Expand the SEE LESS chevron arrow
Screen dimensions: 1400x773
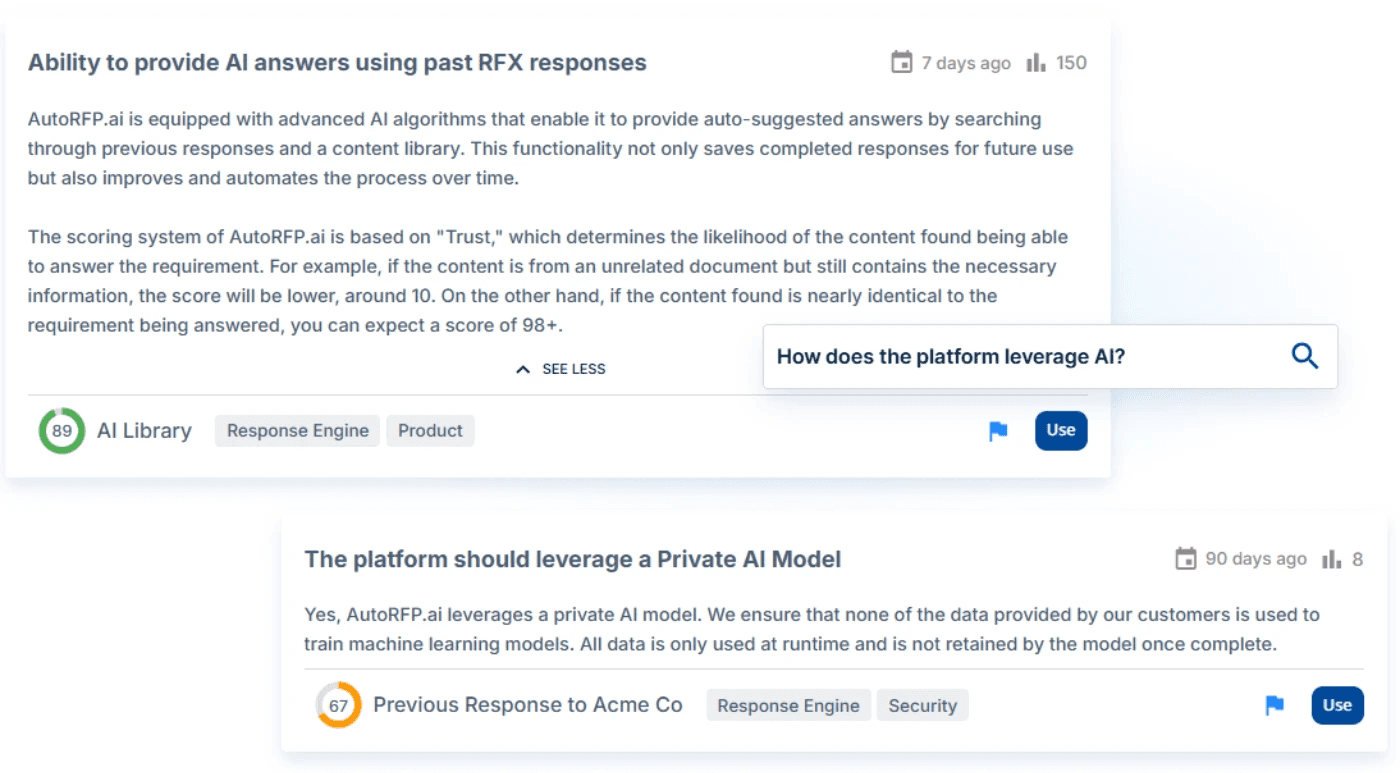pyautogui.click(x=523, y=368)
